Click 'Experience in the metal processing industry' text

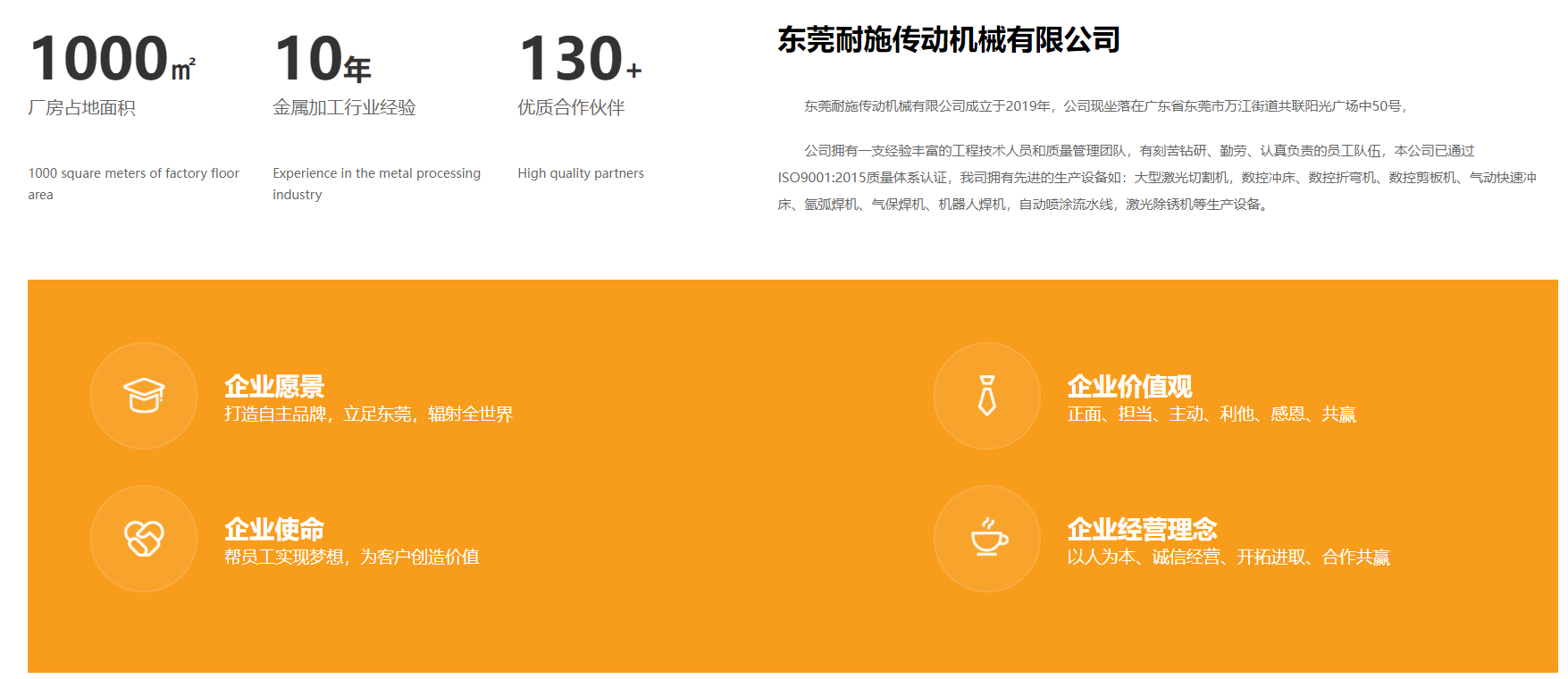click(377, 184)
